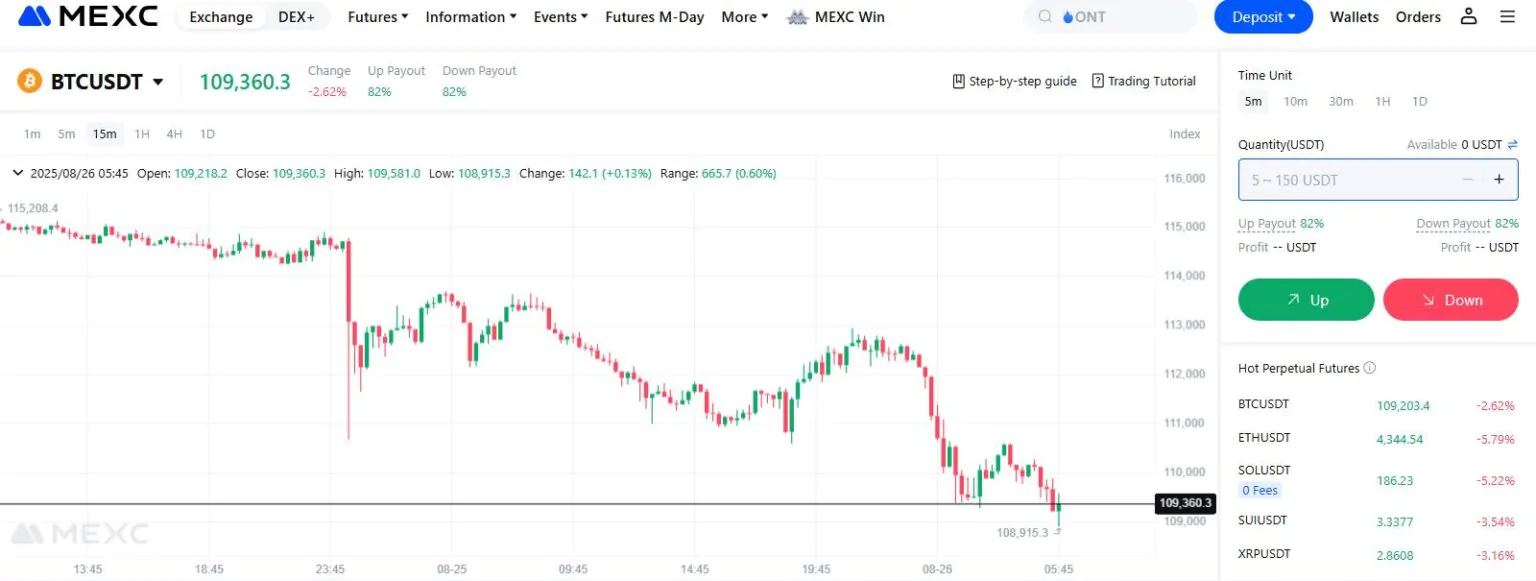The width and height of the screenshot is (1536, 581).
Task: Click the Bitcoin coin icon beside BTCUSDT
Action: 29,82
